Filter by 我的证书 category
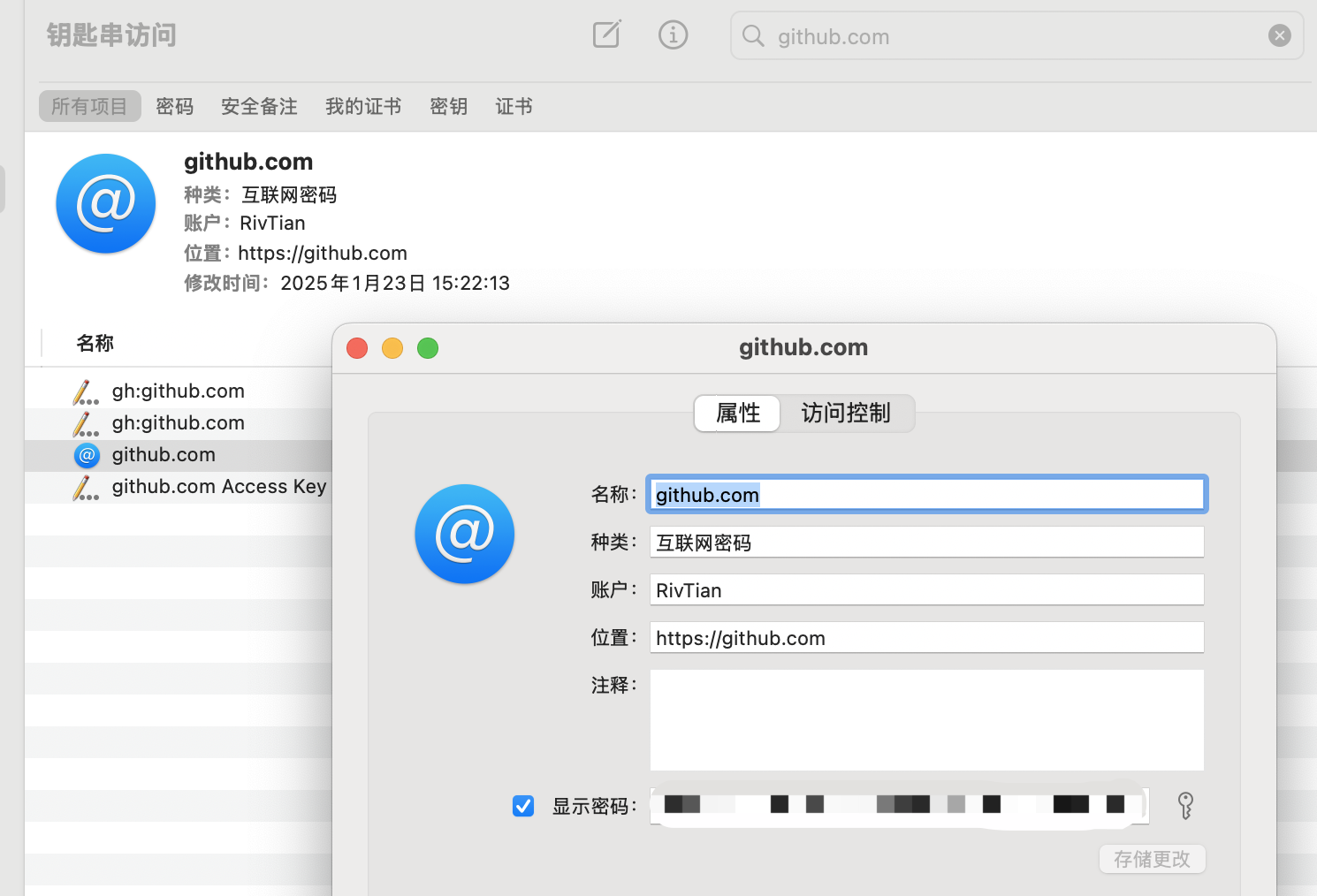This screenshot has width=1317, height=896. [x=362, y=107]
